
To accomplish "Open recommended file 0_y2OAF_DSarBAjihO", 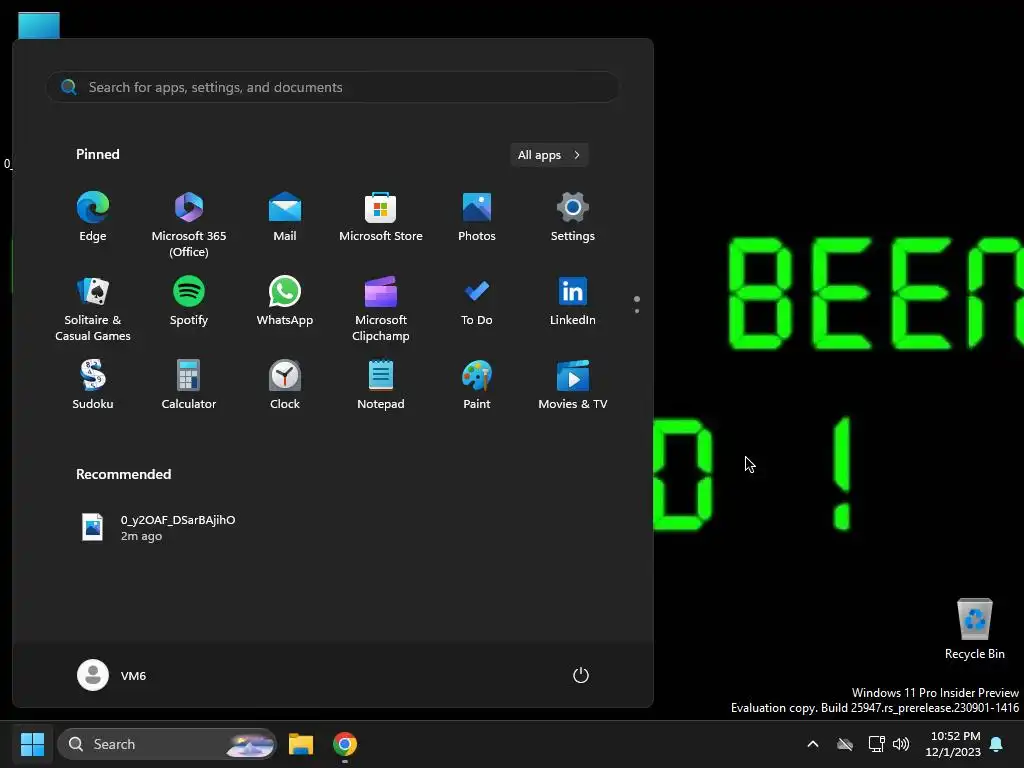I will [157, 528].
